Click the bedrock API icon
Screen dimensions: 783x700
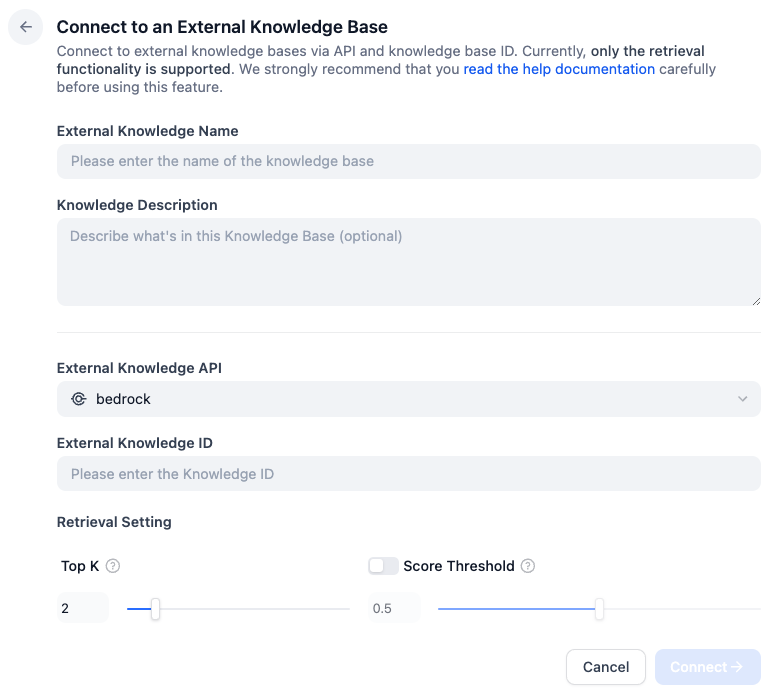point(79,399)
